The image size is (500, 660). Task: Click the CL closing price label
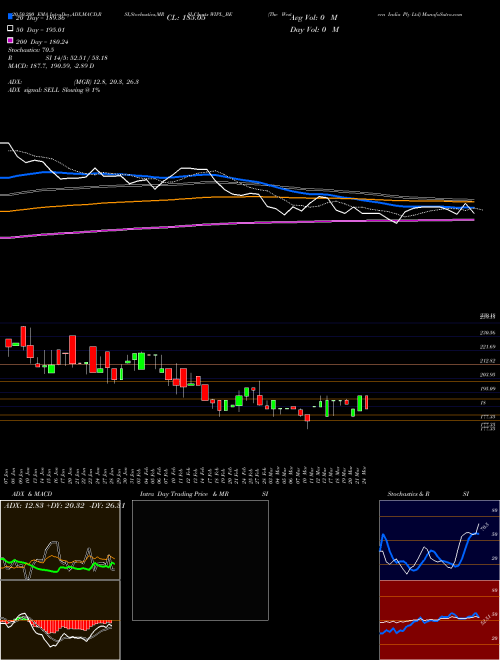click(x=186, y=18)
